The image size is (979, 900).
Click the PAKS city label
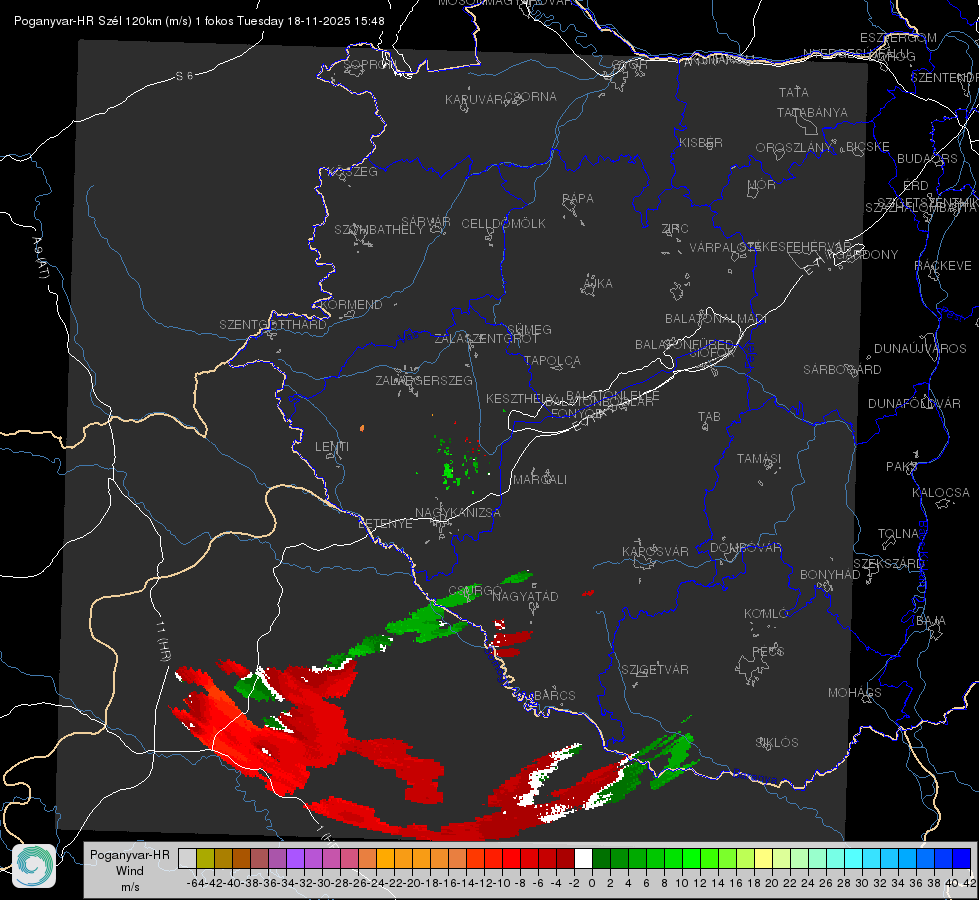(x=901, y=467)
